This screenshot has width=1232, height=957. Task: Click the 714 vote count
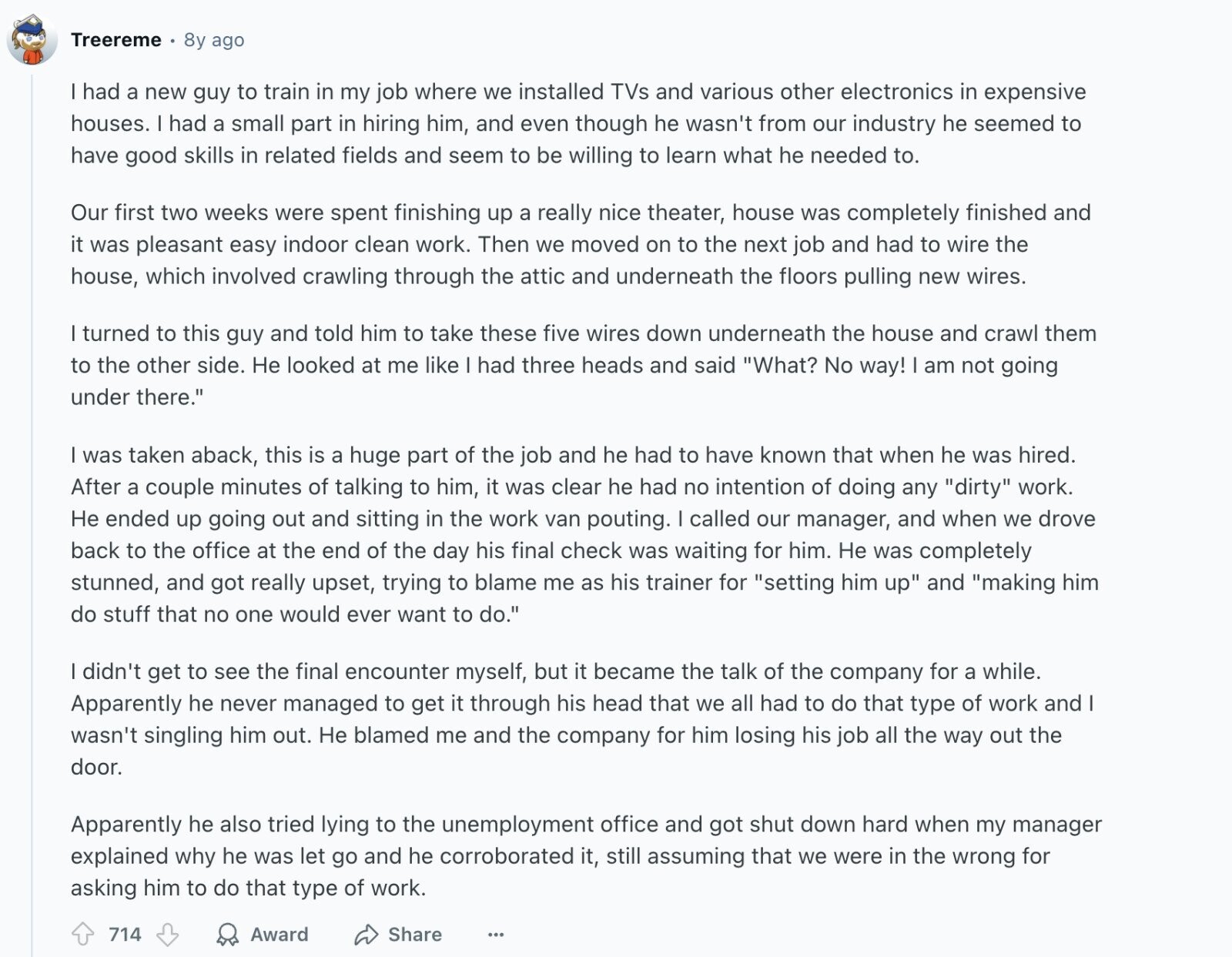click(x=125, y=934)
